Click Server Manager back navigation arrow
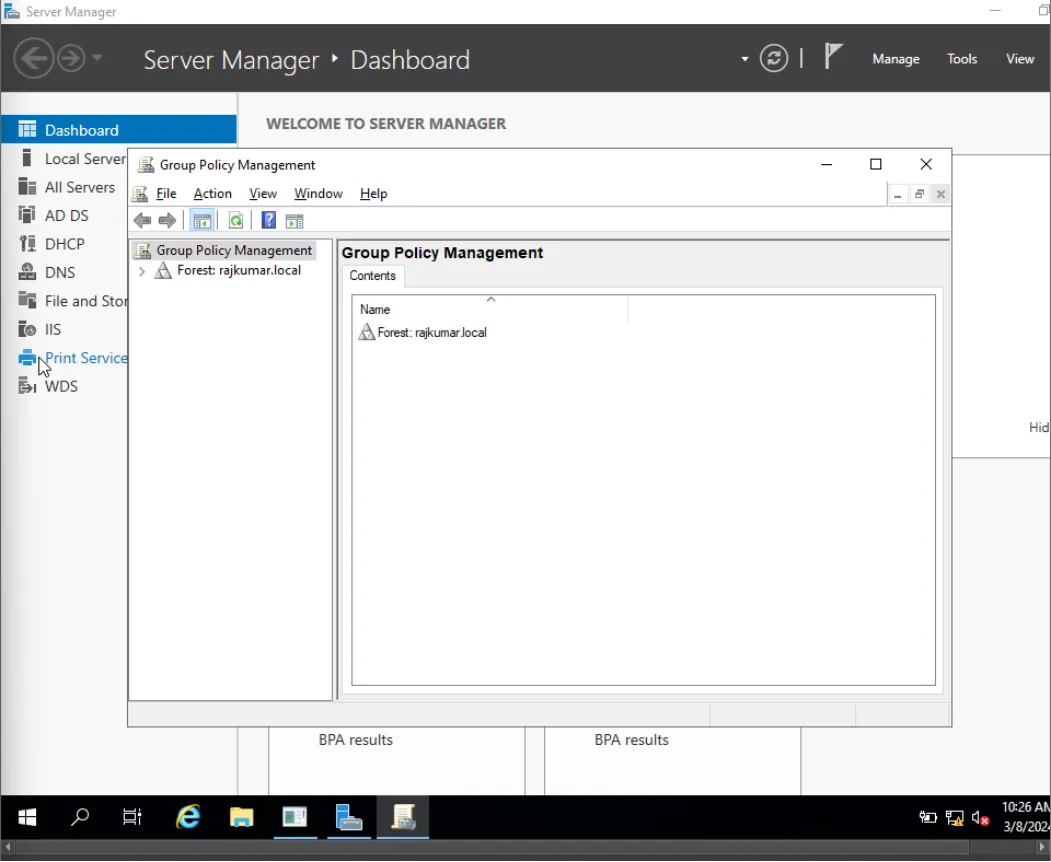 [34, 58]
